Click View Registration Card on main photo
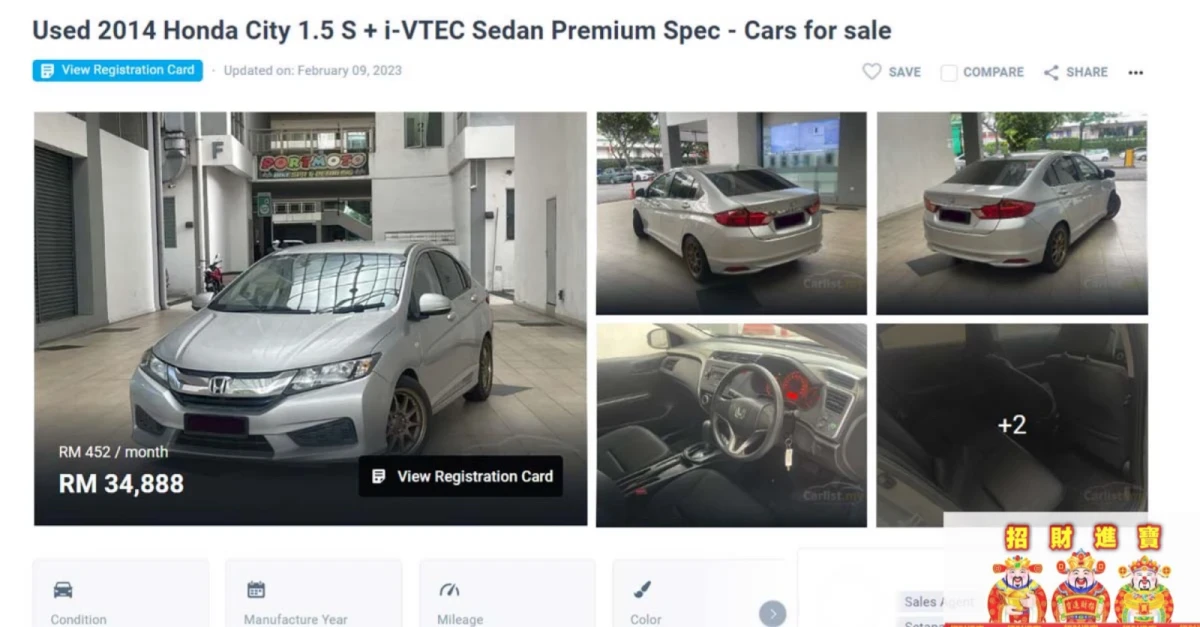The height and width of the screenshot is (627, 1200). (461, 476)
